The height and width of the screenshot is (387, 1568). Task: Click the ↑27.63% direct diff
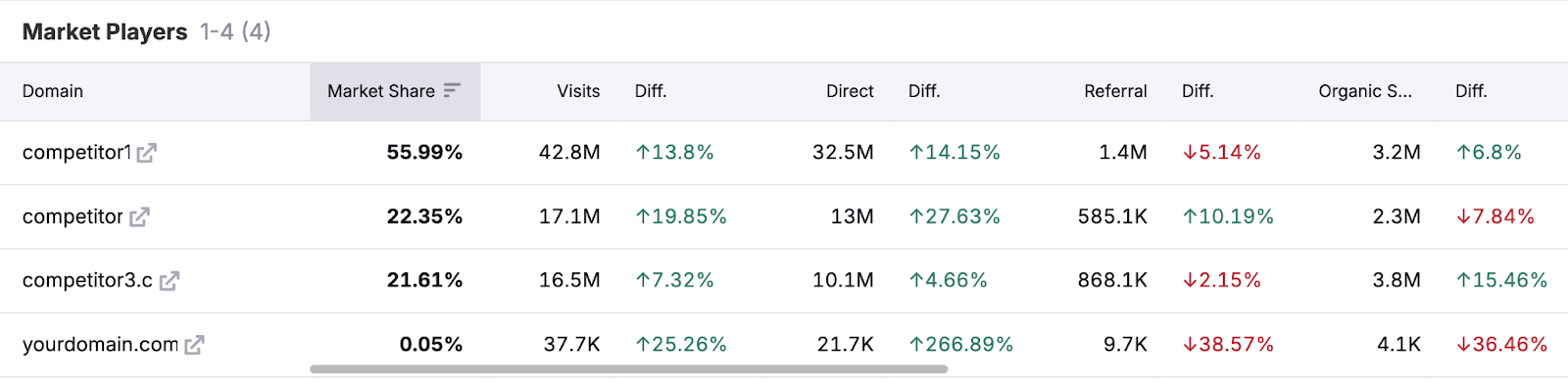pos(955,217)
